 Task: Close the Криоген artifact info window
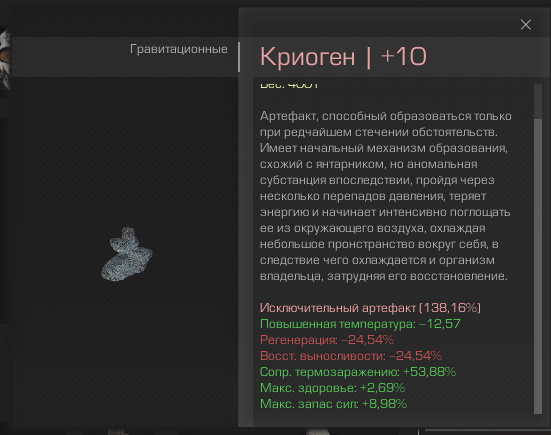pyautogui.click(x=525, y=25)
